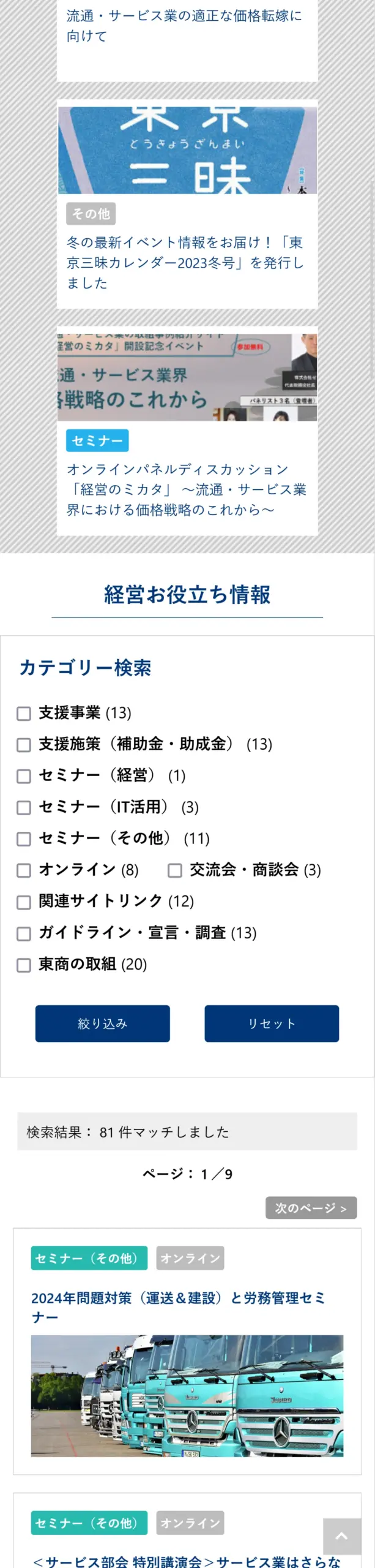375x1568 pixels.
Task: Open the 2024年問題対策 seminar title link
Action: tap(179, 1308)
